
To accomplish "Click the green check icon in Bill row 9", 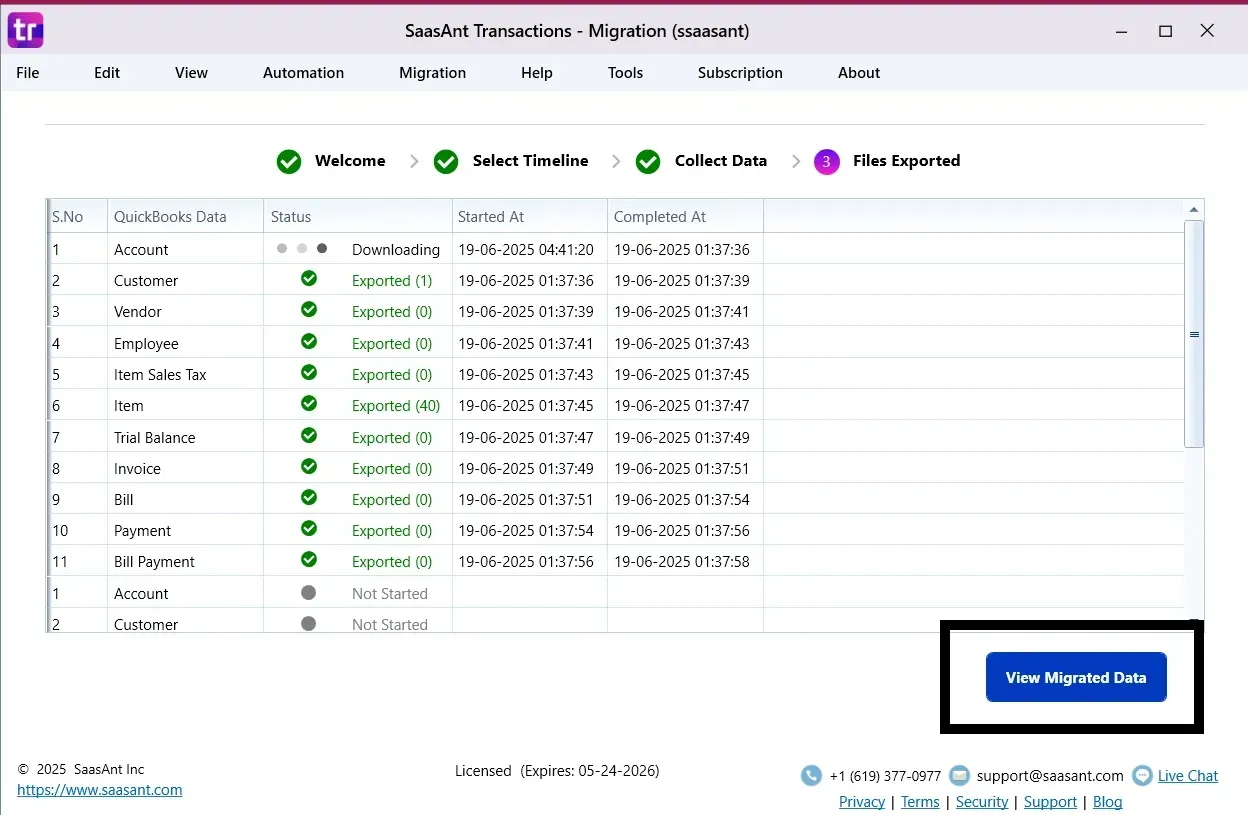I will coord(309,498).
